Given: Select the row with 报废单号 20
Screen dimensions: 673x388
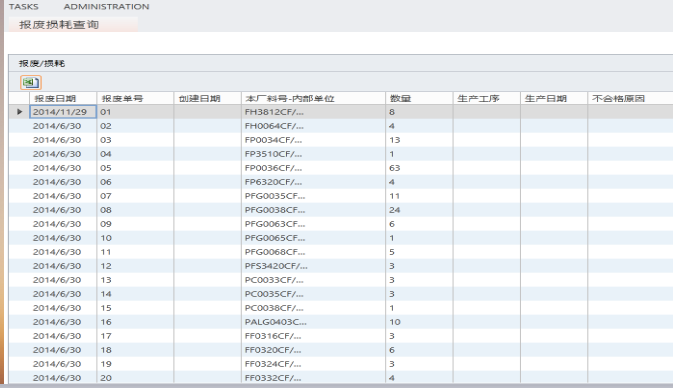Looking at the screenshot, I should coord(341,378).
